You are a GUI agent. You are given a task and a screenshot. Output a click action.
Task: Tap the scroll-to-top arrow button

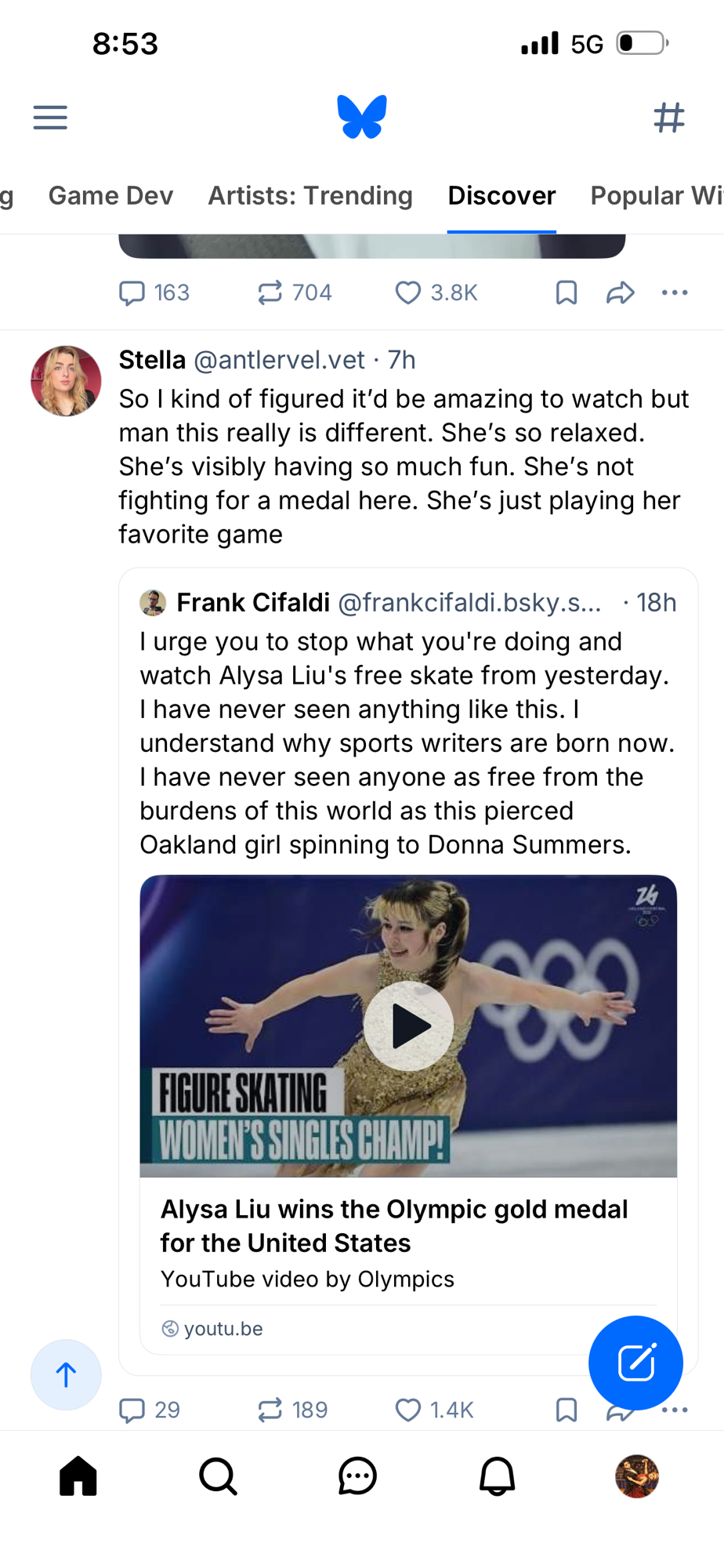click(x=66, y=1374)
